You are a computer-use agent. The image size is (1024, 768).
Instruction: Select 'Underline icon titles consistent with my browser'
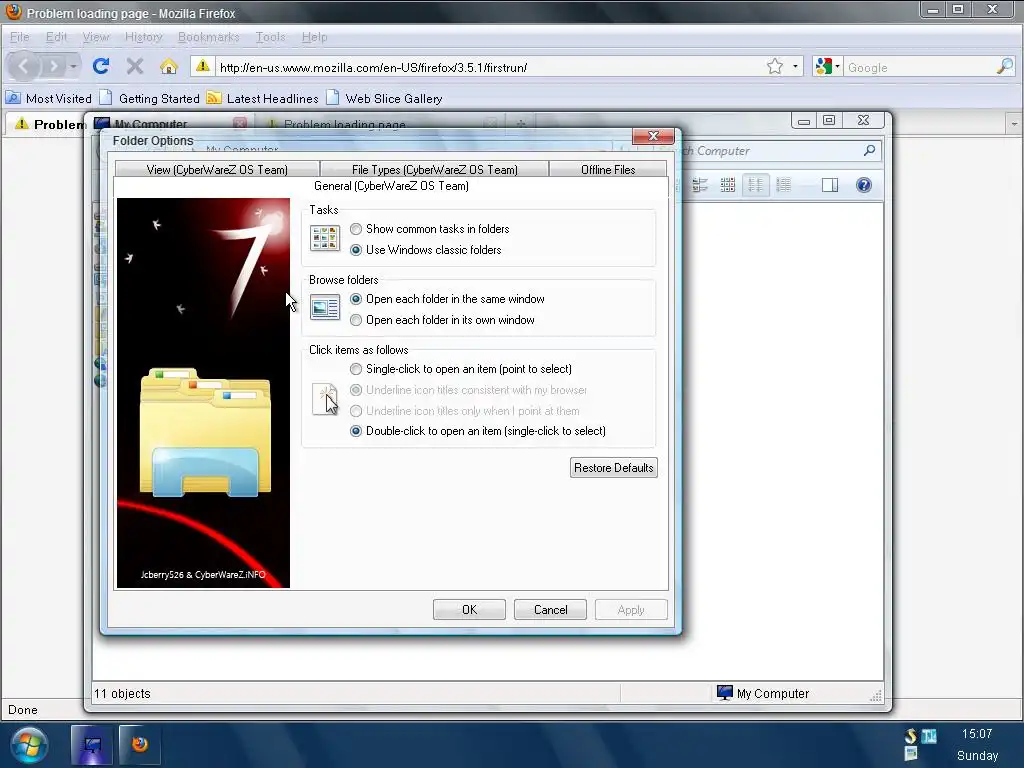[356, 390]
